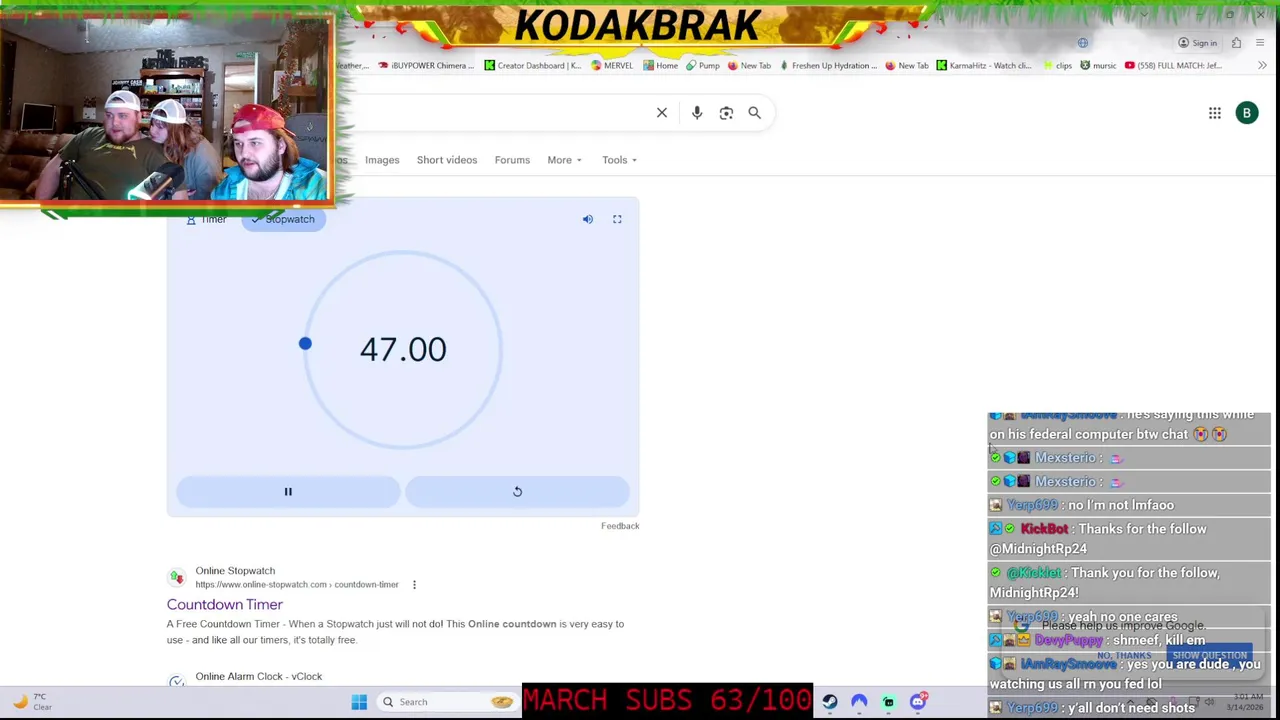1280x720 pixels.
Task: Open the Windows Start menu
Action: (359, 702)
